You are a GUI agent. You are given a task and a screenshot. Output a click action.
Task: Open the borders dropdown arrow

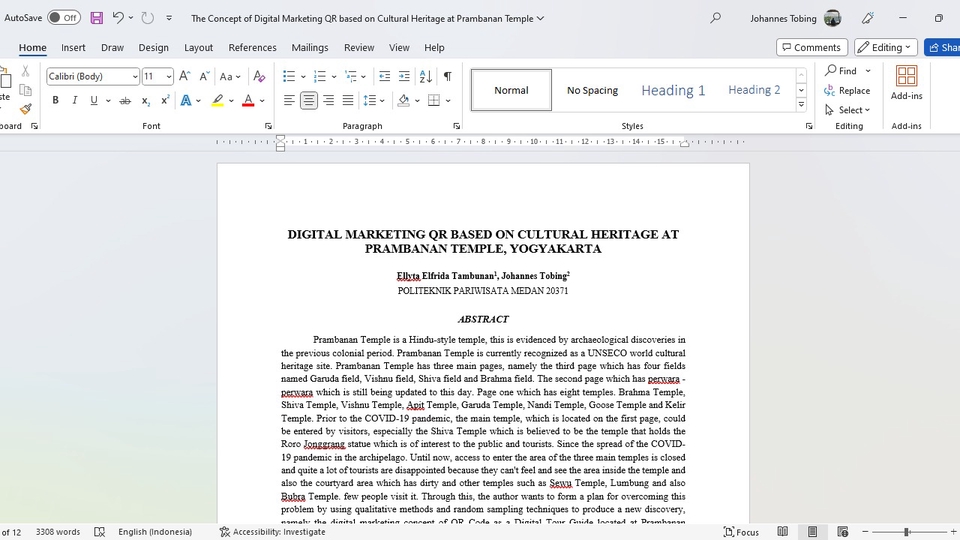point(448,100)
